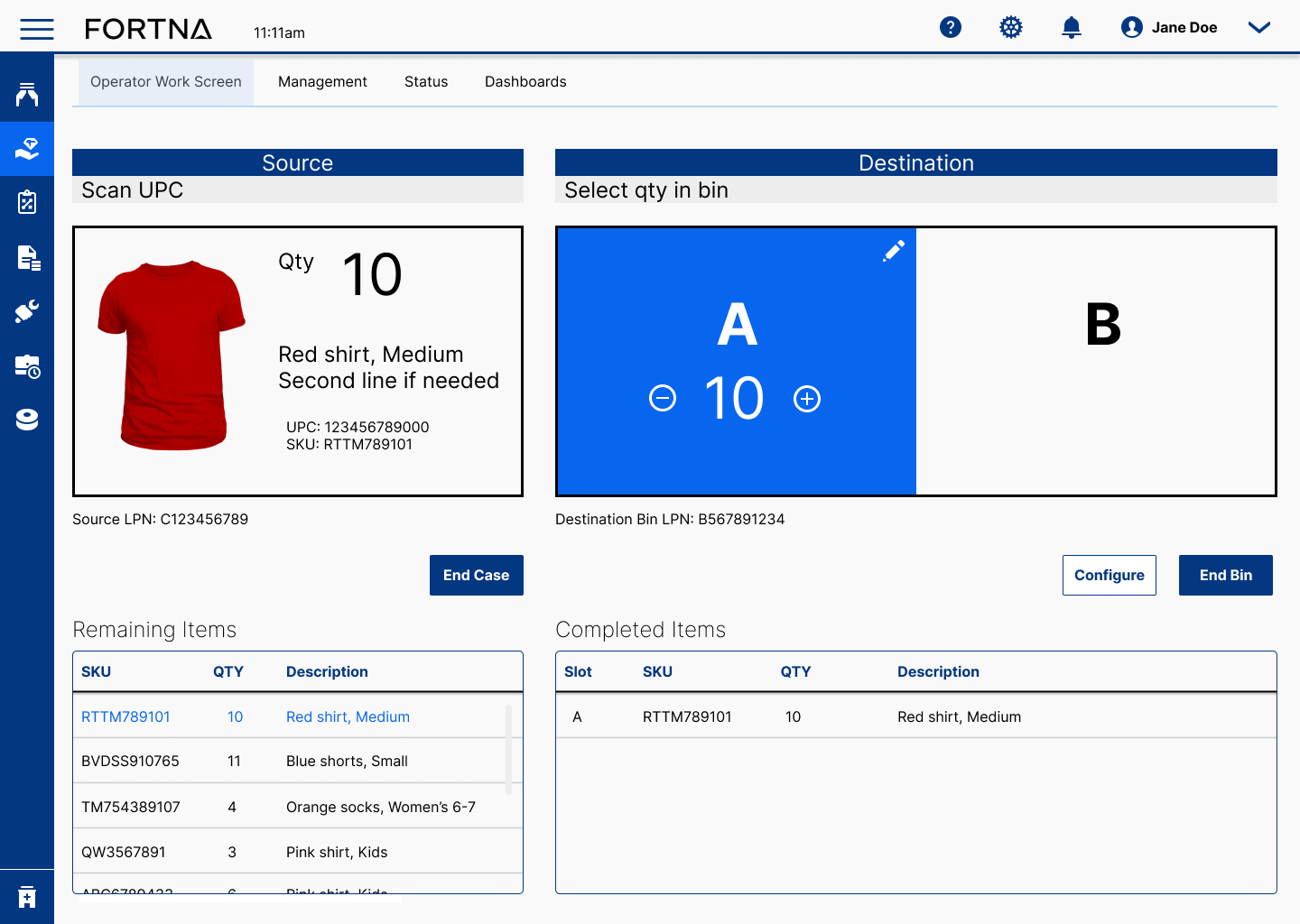This screenshot has width=1300, height=924.
Task: Open help via the question mark icon
Action: tap(951, 27)
